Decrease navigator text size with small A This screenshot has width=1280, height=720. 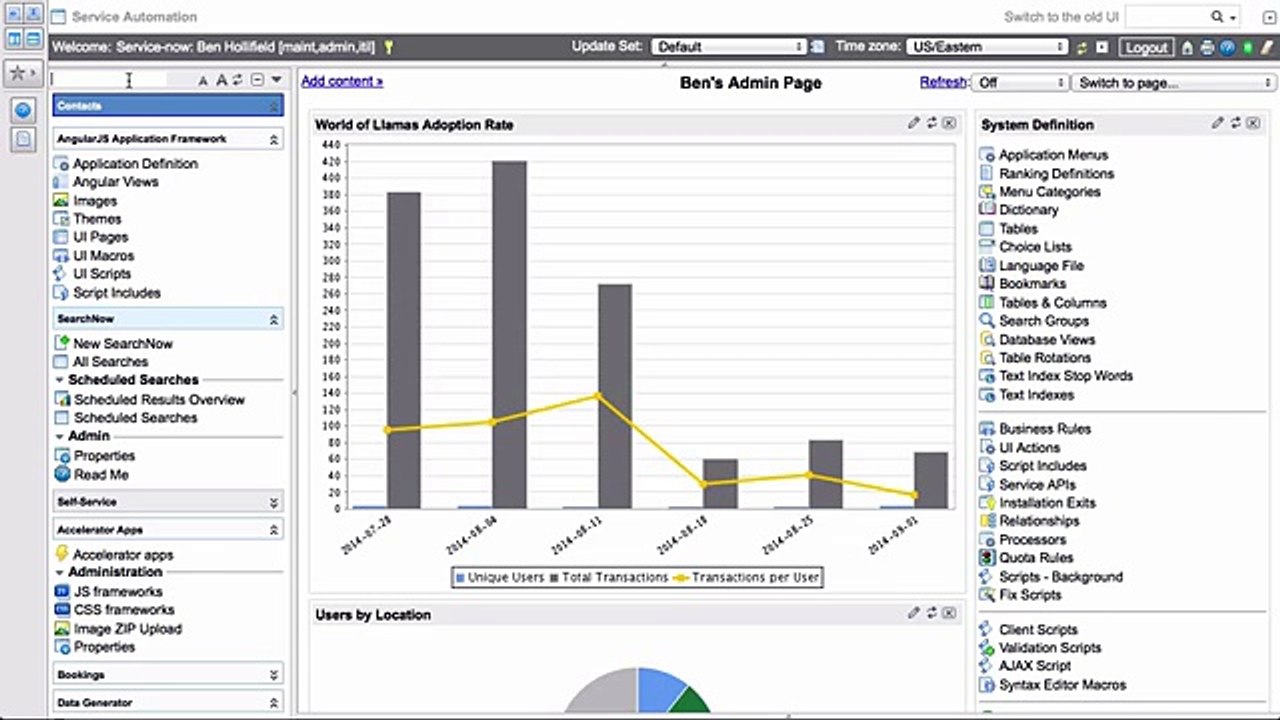coord(203,81)
